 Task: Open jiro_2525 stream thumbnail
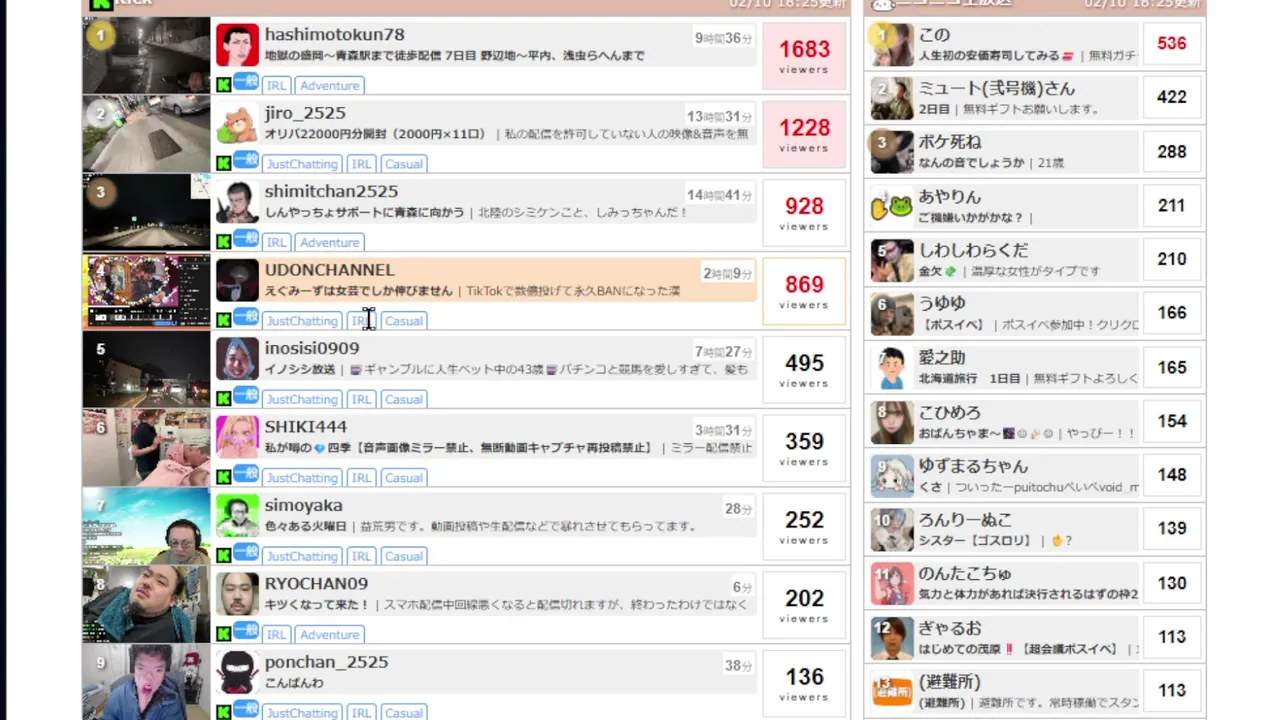146,134
